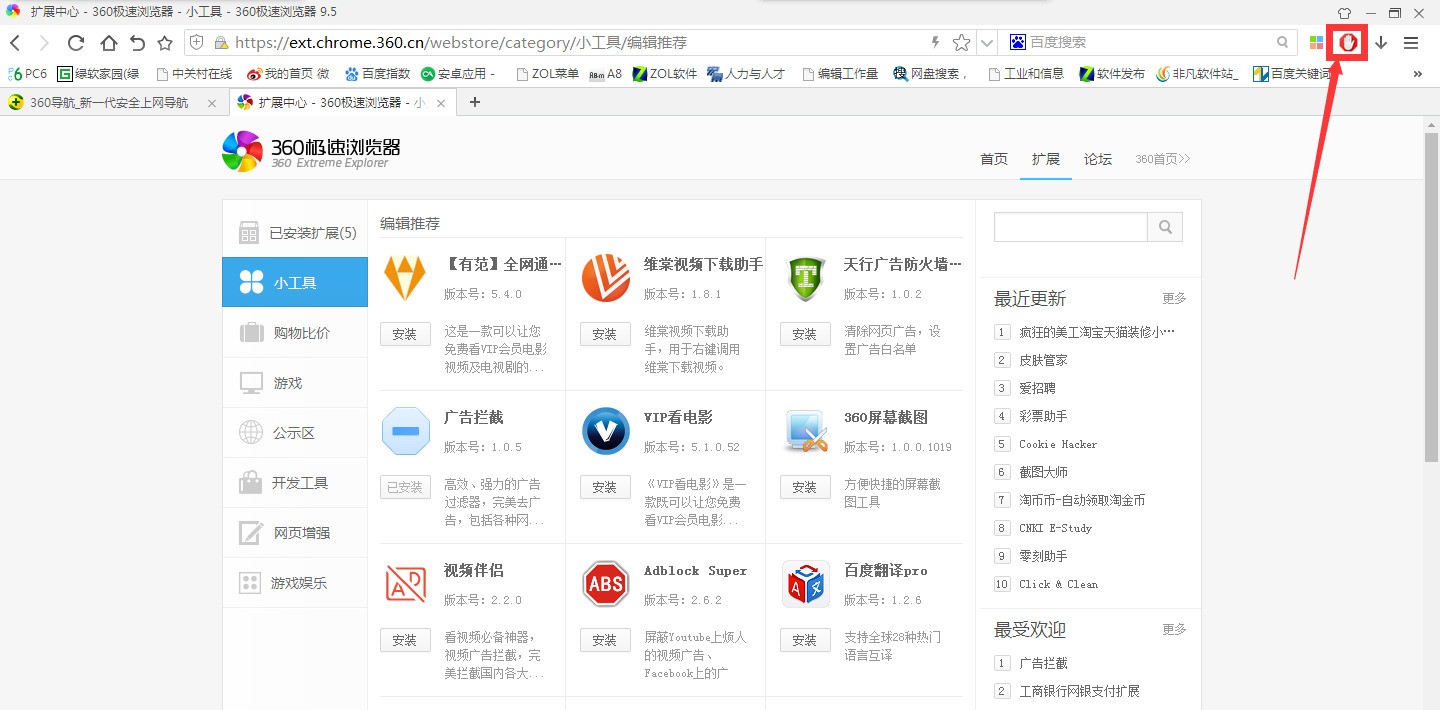Select the 网页增强 category
Viewport: 1440px width, 710px height.
pos(295,533)
